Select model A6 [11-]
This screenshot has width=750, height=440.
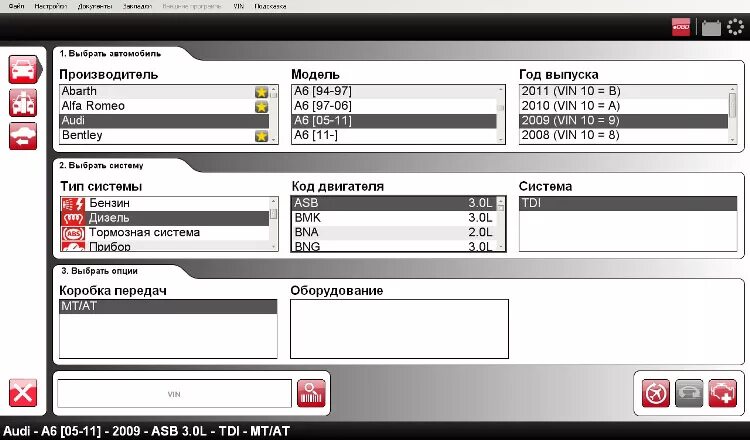tap(394, 135)
